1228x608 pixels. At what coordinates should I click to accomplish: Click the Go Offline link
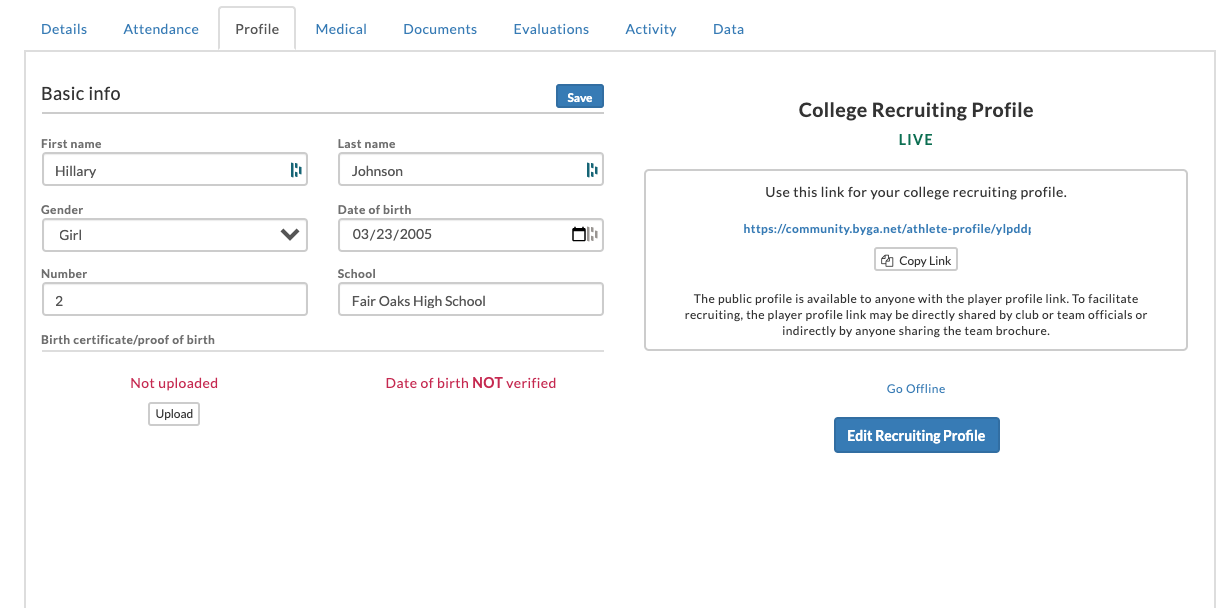[916, 389]
